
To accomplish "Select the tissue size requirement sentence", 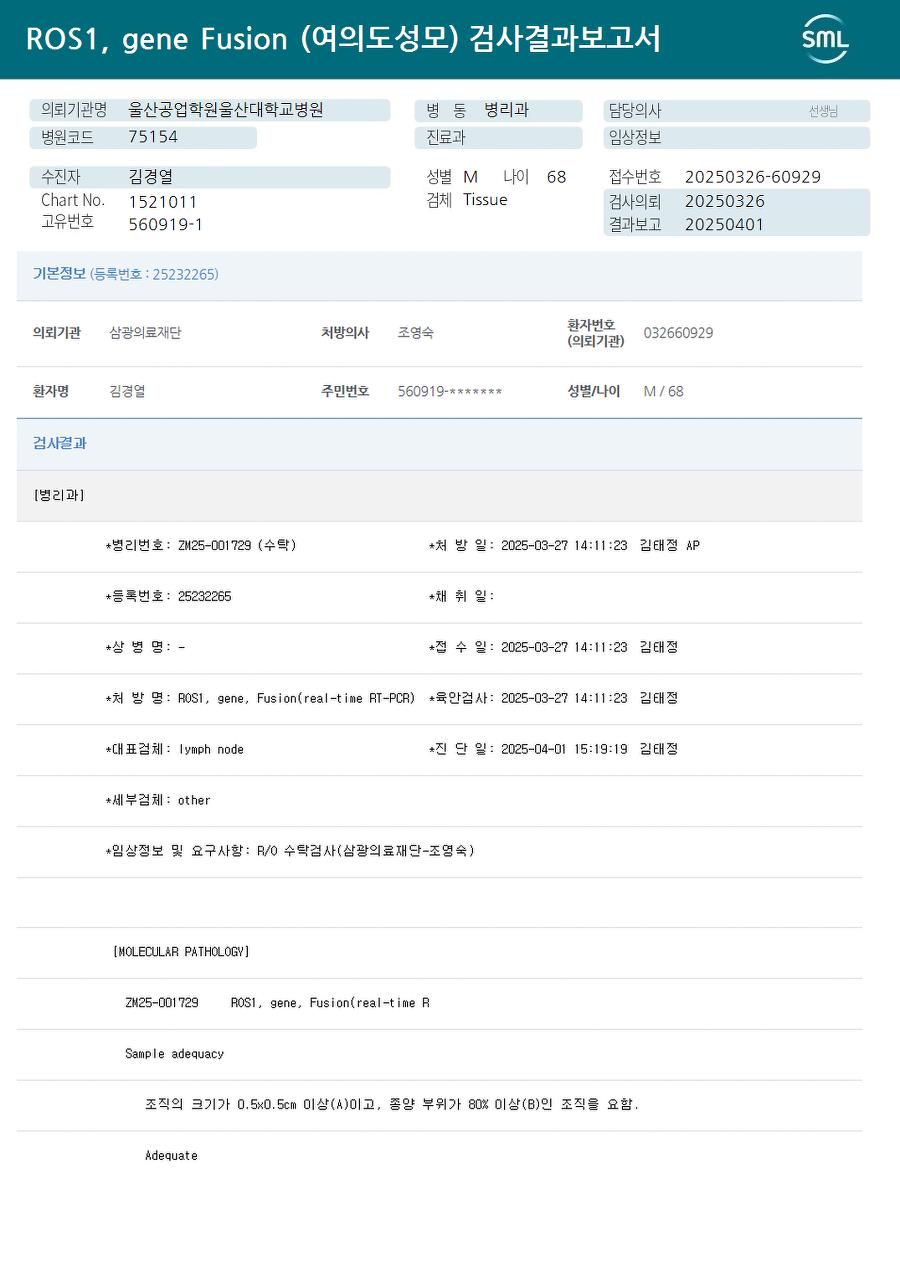I will click(x=391, y=1105).
